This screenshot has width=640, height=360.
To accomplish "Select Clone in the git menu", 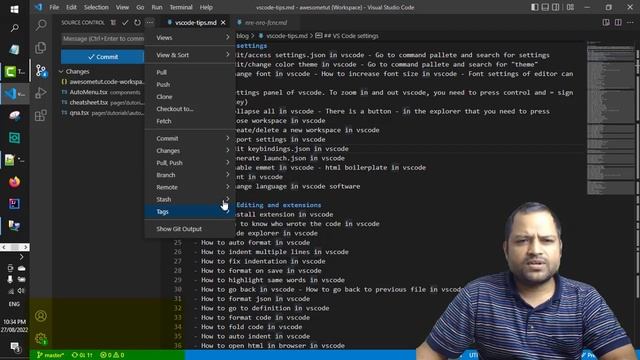I will point(190,97).
